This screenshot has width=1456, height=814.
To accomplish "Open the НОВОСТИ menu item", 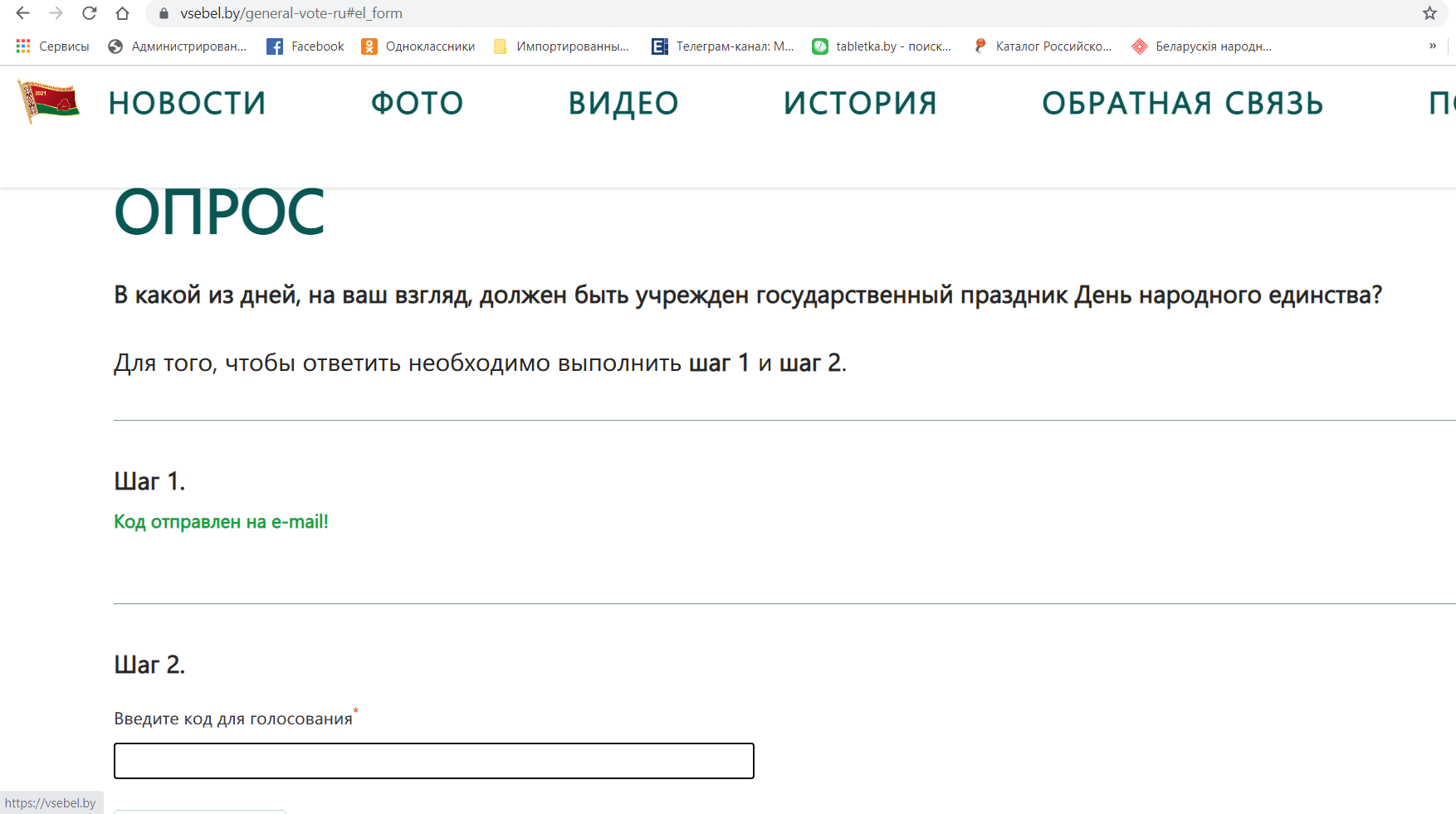I will [x=187, y=104].
